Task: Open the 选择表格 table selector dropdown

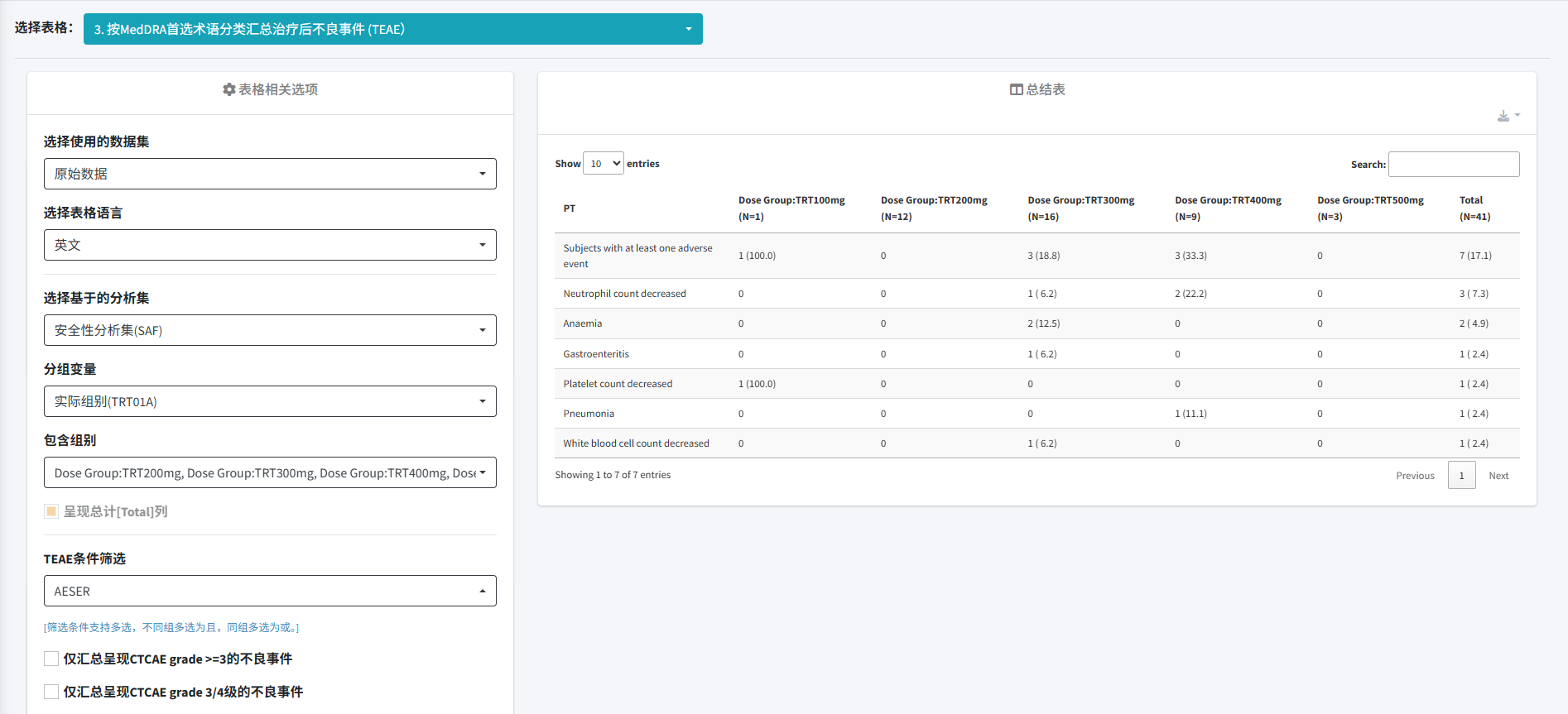Action: tap(392, 29)
